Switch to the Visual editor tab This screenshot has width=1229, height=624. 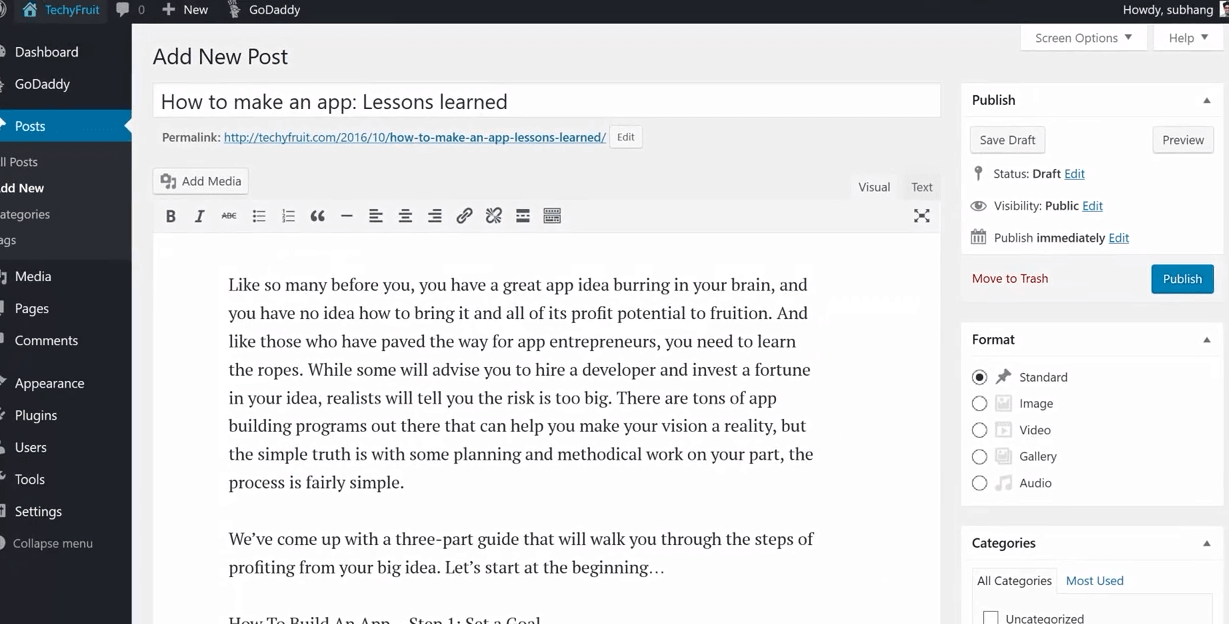coord(874,187)
